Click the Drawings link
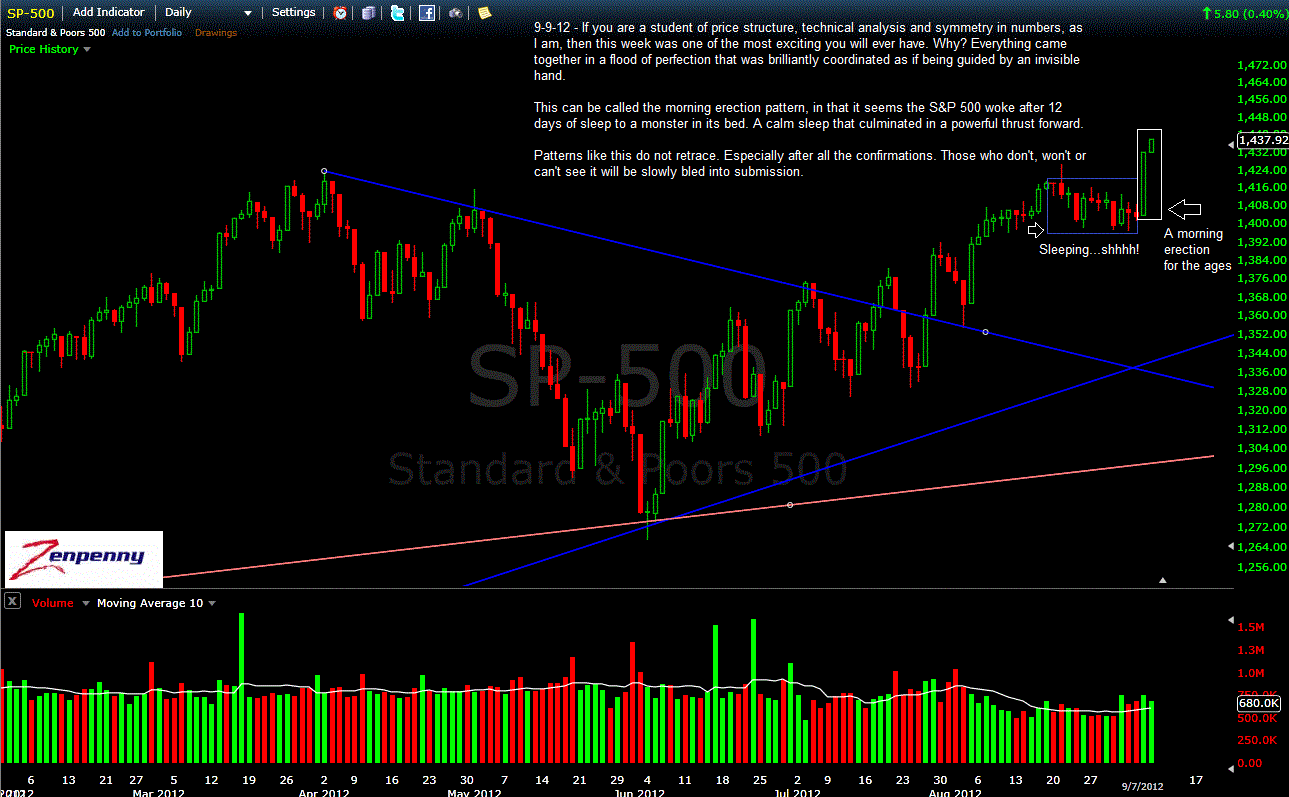Screen dimensions: 1289x797 [216, 33]
